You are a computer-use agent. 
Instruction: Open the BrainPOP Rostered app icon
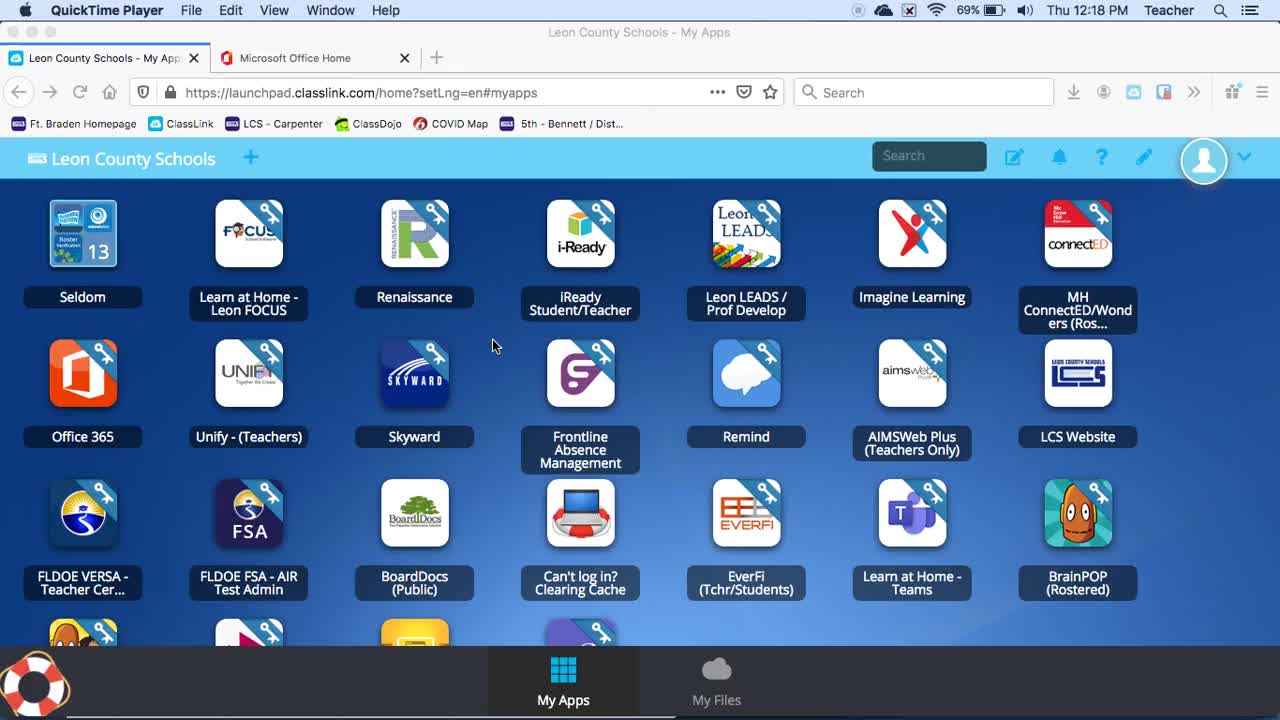coord(1079,514)
